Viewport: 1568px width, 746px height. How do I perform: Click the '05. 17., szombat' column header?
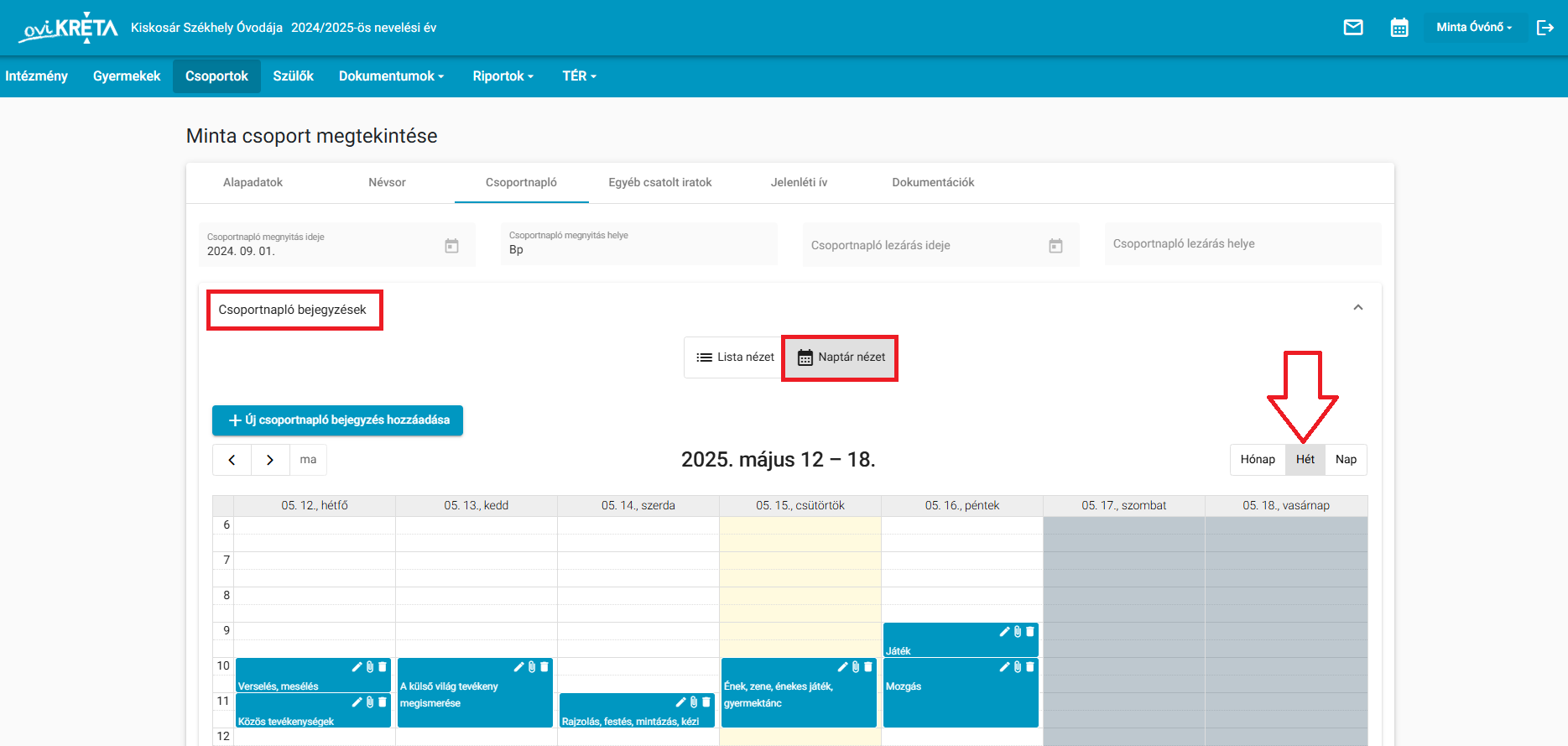(1124, 506)
